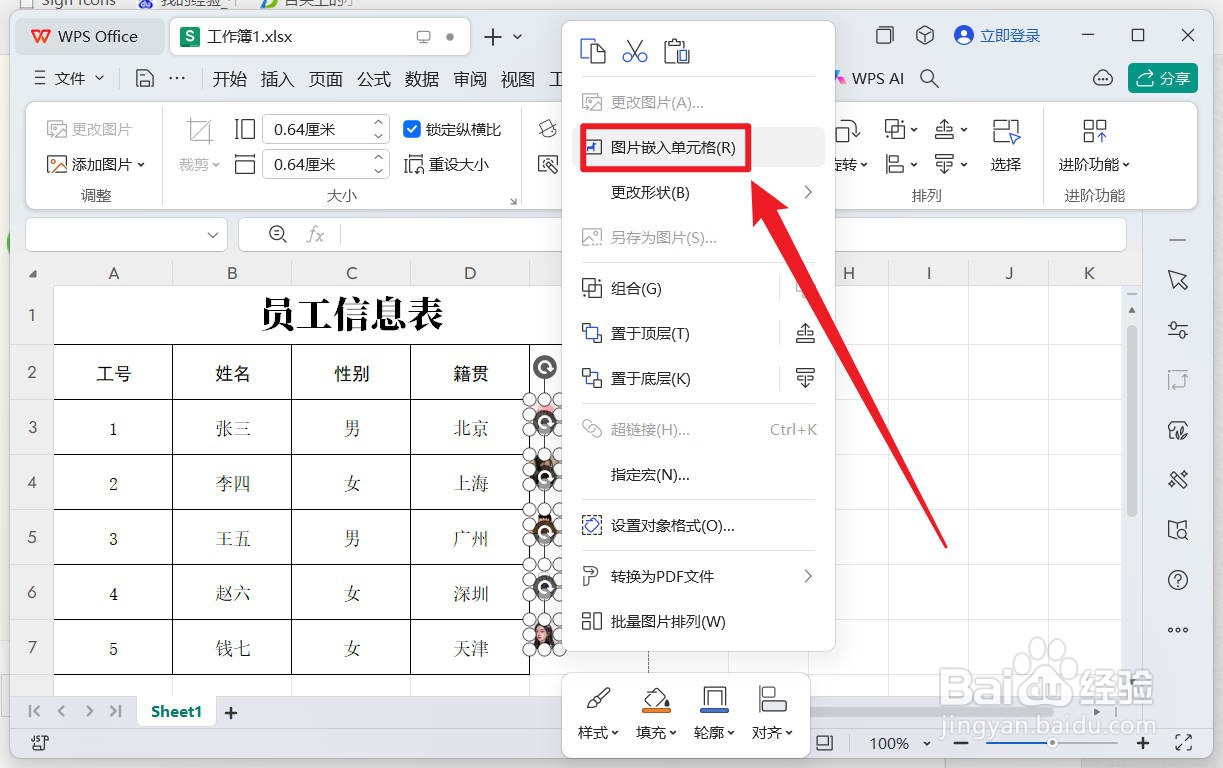Click the vertical scrollbar thumb

tap(1131, 420)
